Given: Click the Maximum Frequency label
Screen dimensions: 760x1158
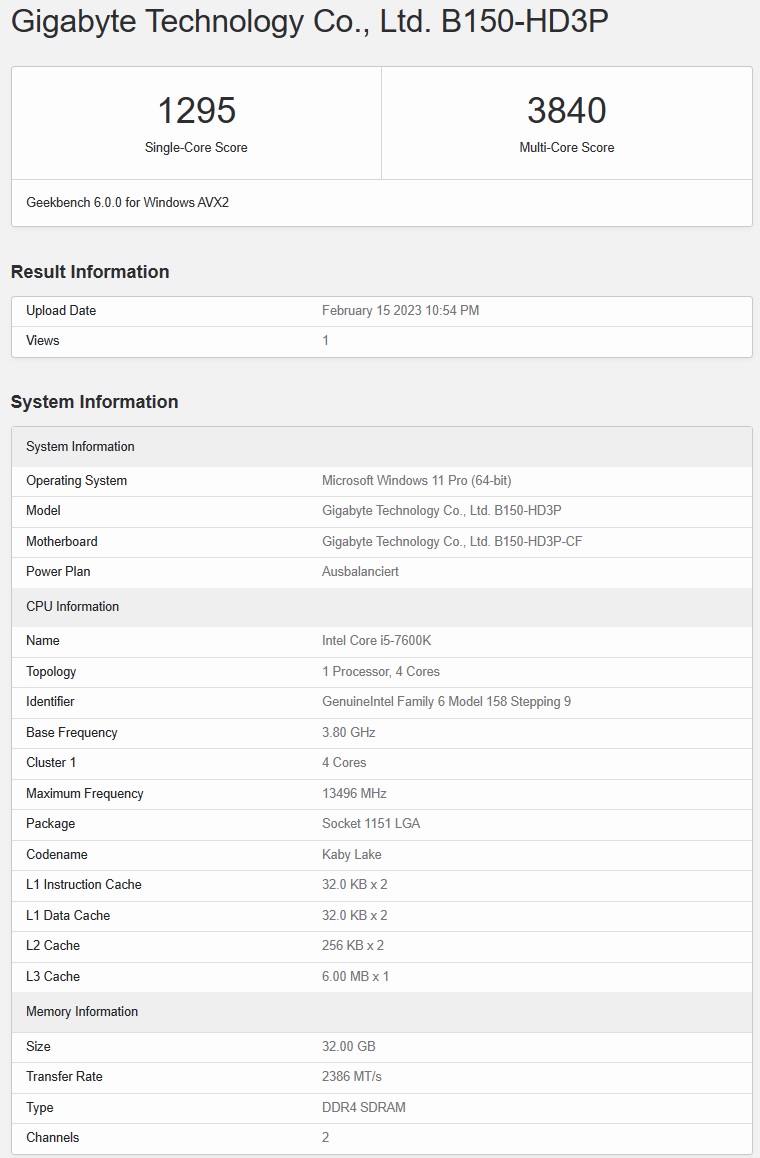Looking at the screenshot, I should tap(85, 794).
